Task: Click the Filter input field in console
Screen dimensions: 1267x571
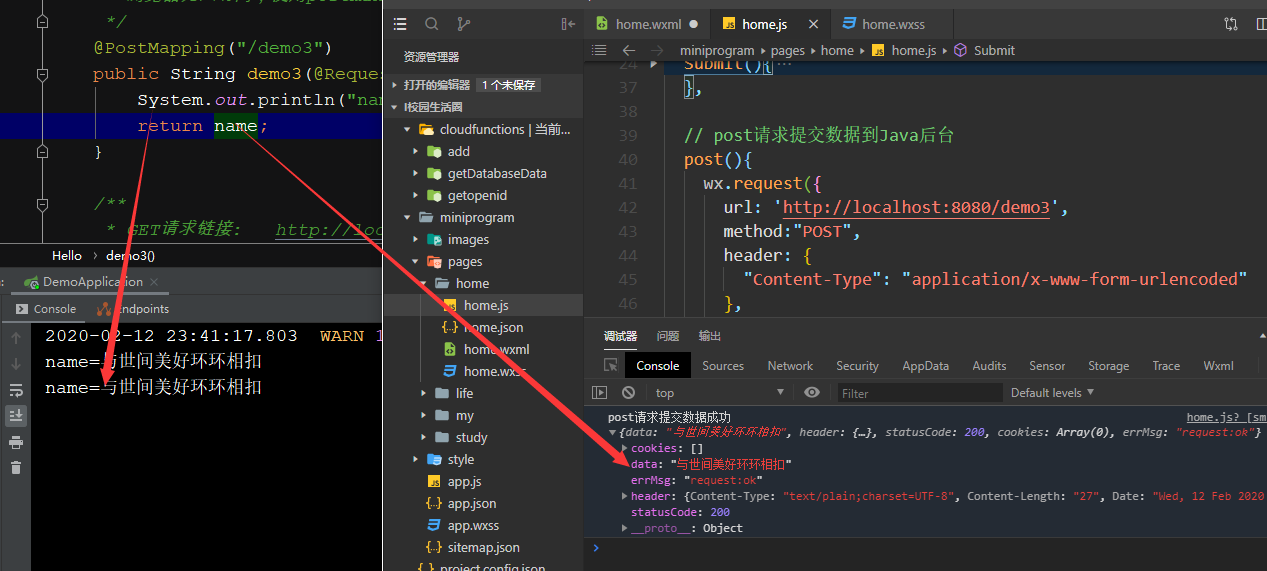Action: click(920, 393)
